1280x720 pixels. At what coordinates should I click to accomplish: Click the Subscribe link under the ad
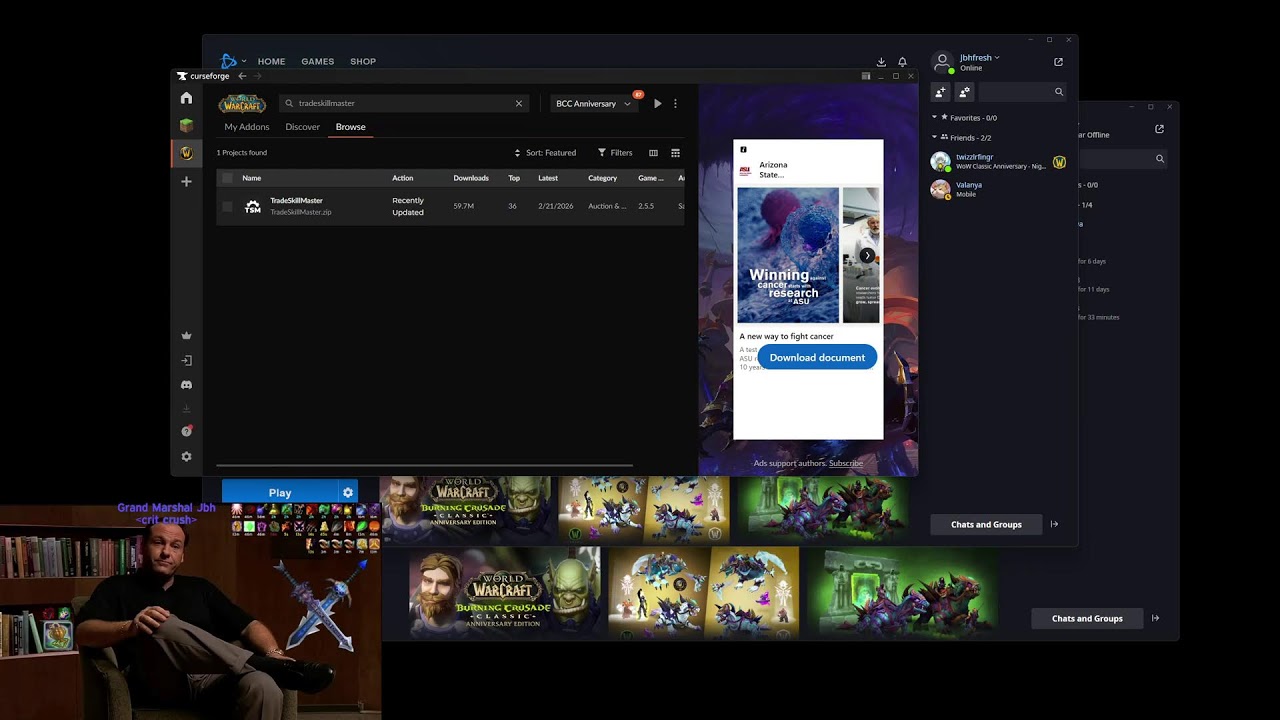point(846,463)
